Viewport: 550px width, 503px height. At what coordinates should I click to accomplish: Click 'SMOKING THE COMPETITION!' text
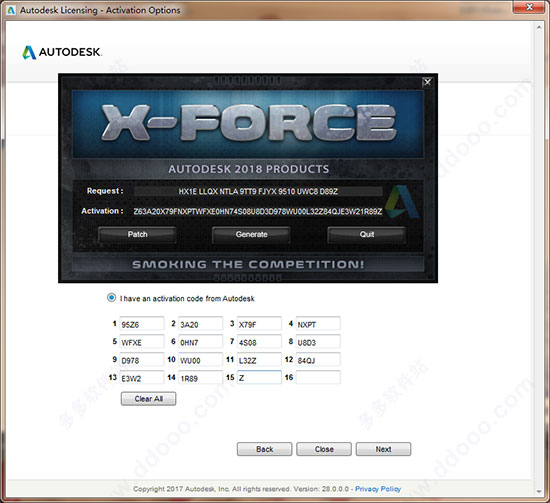tap(248, 264)
